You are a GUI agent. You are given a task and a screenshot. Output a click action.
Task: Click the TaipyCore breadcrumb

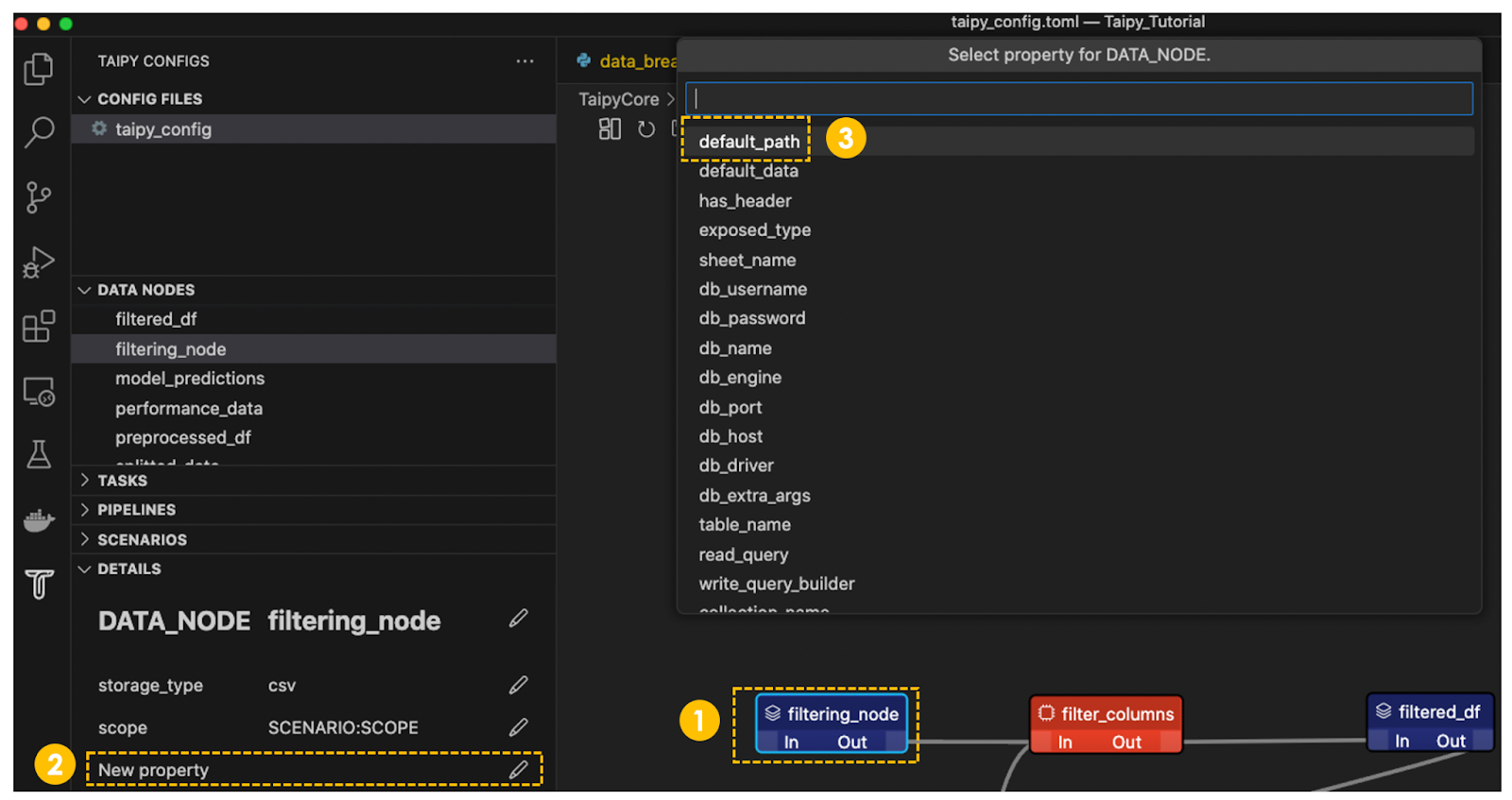point(619,99)
